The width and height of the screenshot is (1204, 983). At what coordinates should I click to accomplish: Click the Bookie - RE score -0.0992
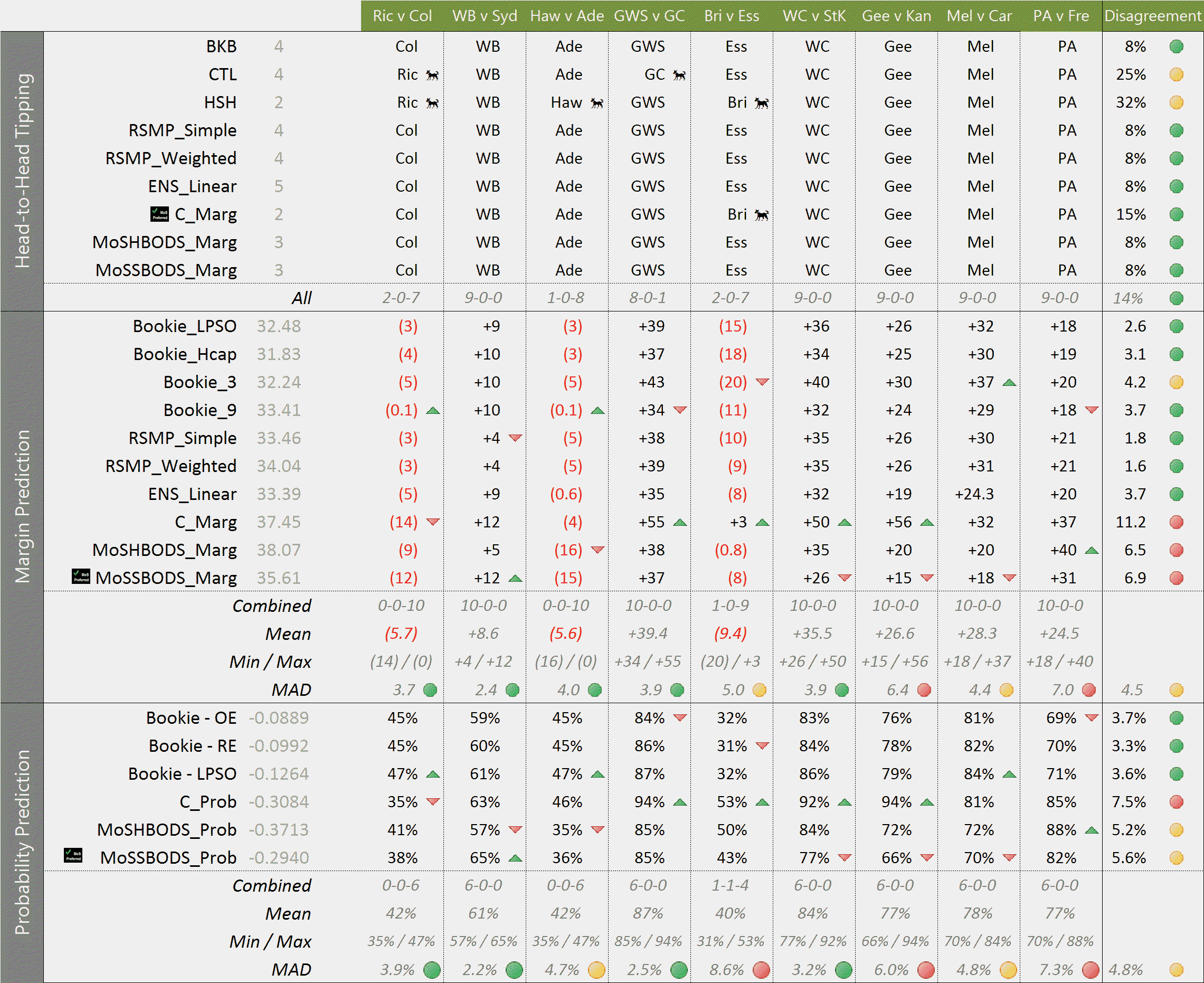[279, 746]
